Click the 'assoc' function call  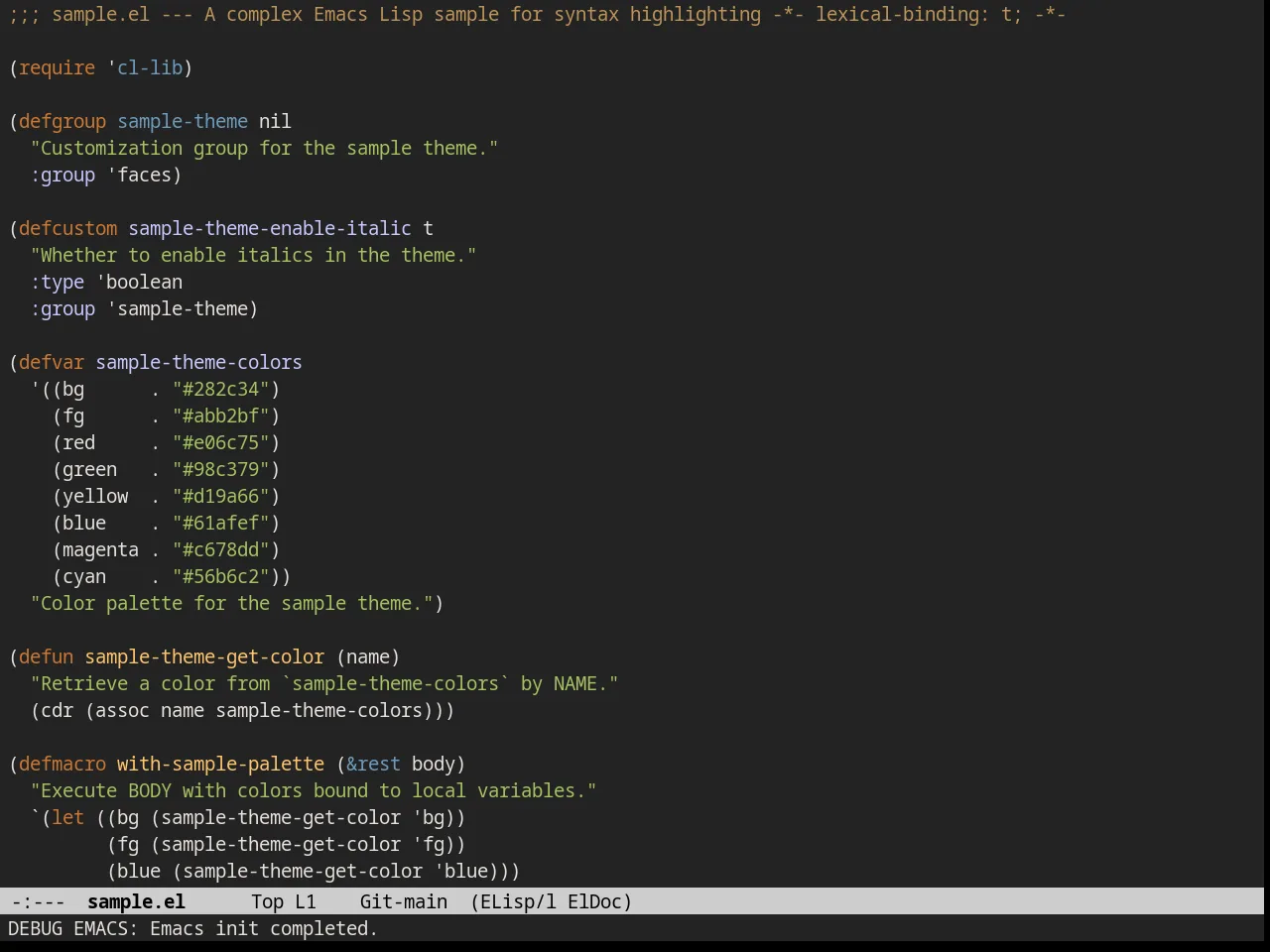click(x=122, y=710)
